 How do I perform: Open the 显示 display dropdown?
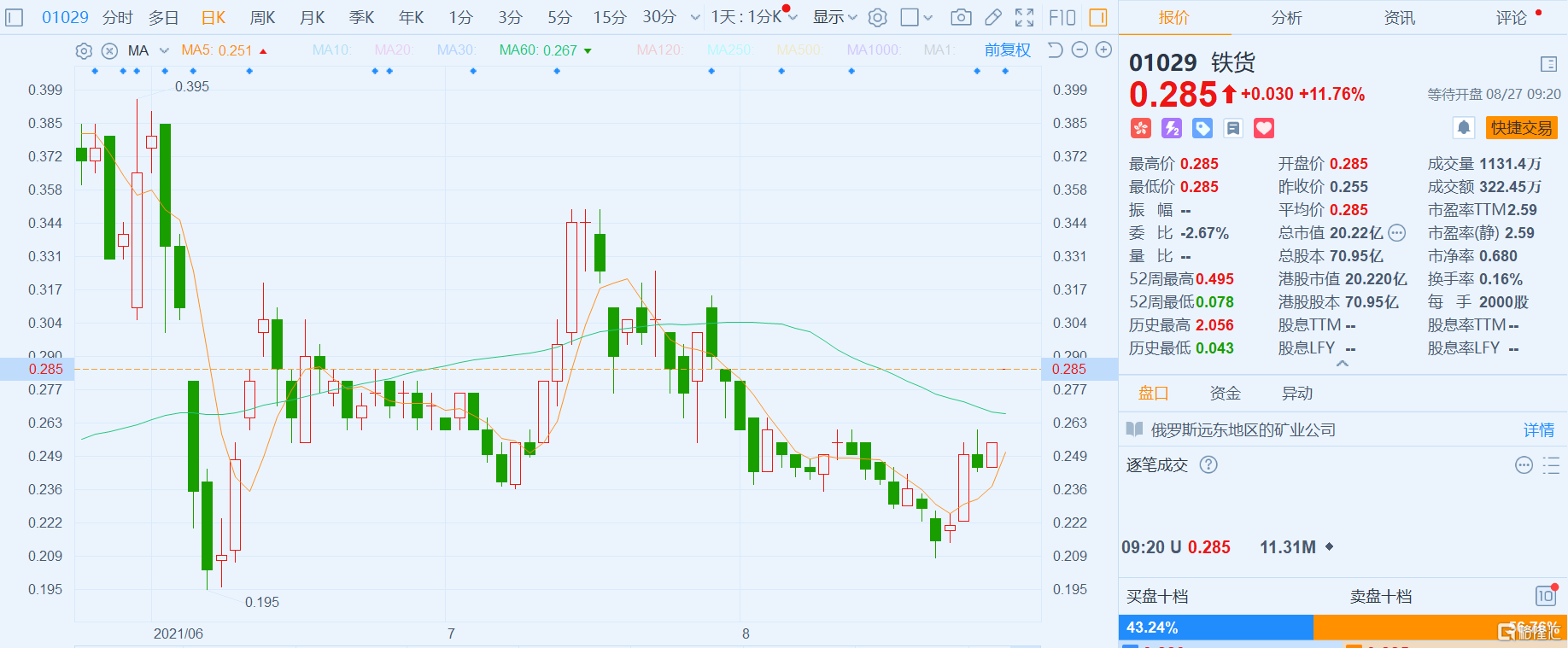[x=834, y=17]
